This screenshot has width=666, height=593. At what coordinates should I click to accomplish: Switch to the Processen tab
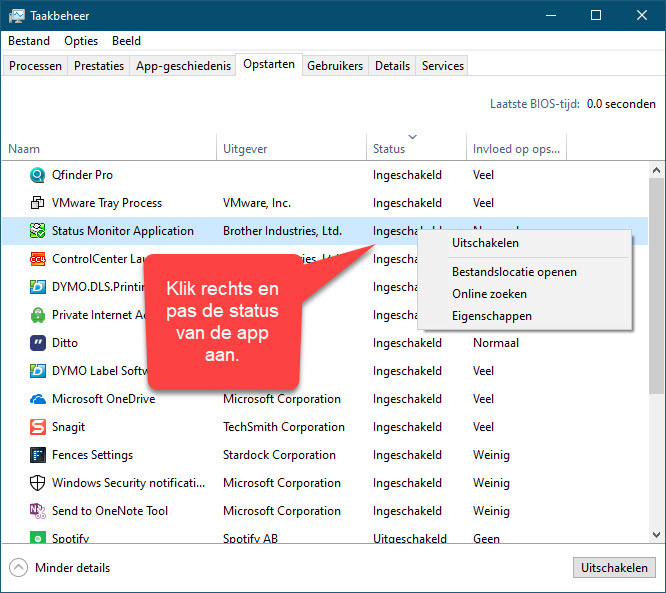pyautogui.click(x=35, y=66)
